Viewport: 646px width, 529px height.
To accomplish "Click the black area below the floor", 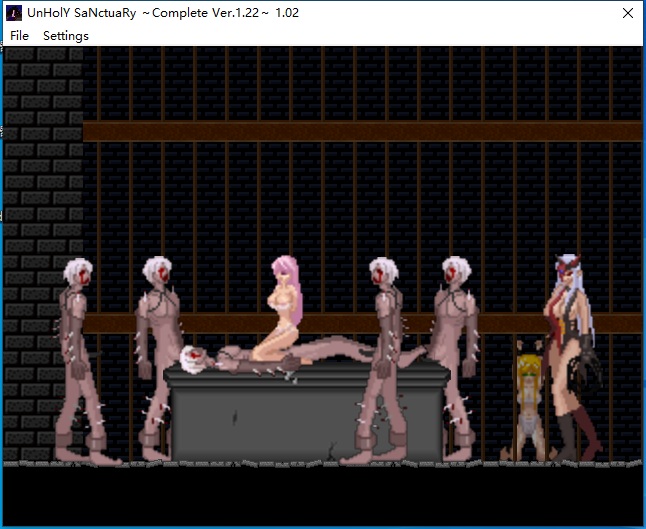I will pyautogui.click(x=320, y=498).
